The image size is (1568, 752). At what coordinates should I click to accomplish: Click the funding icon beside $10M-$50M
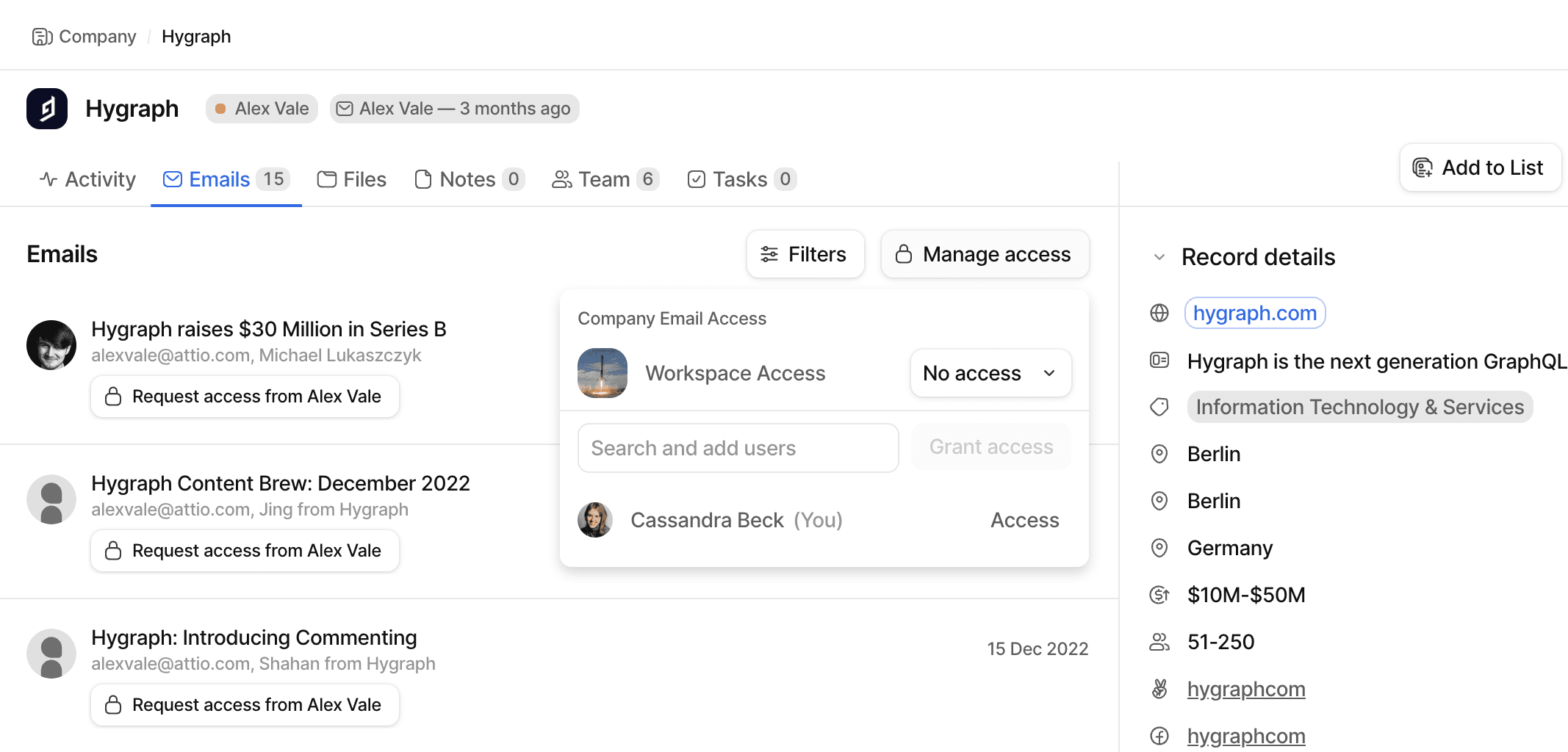pyautogui.click(x=1159, y=595)
